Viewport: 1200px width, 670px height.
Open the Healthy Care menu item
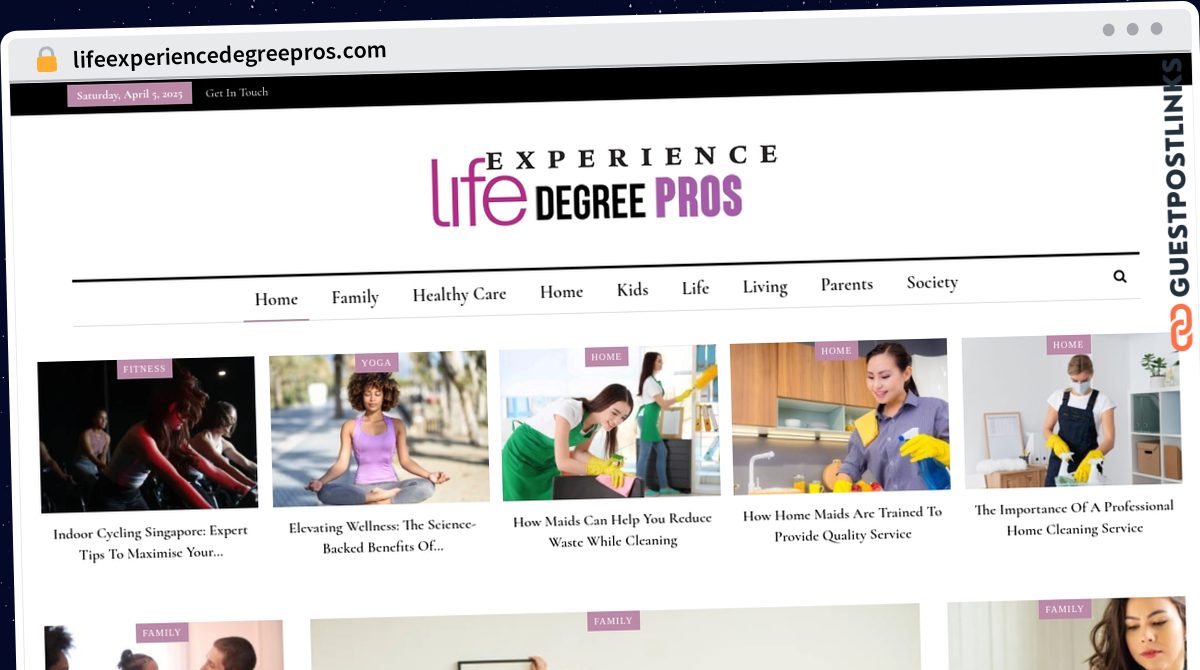459,294
